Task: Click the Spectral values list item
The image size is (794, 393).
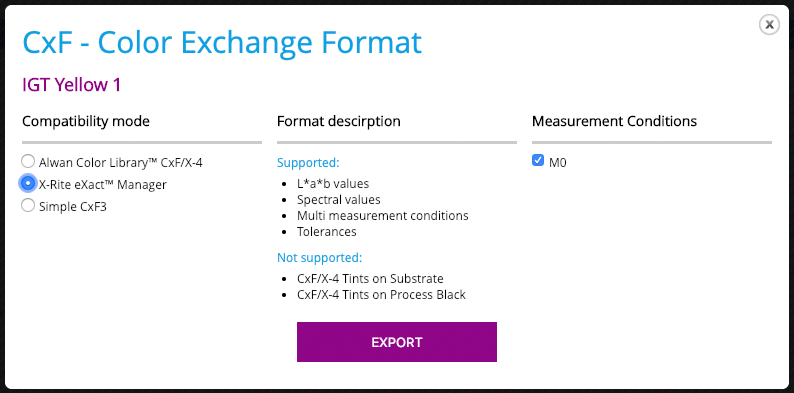Action: click(338, 200)
